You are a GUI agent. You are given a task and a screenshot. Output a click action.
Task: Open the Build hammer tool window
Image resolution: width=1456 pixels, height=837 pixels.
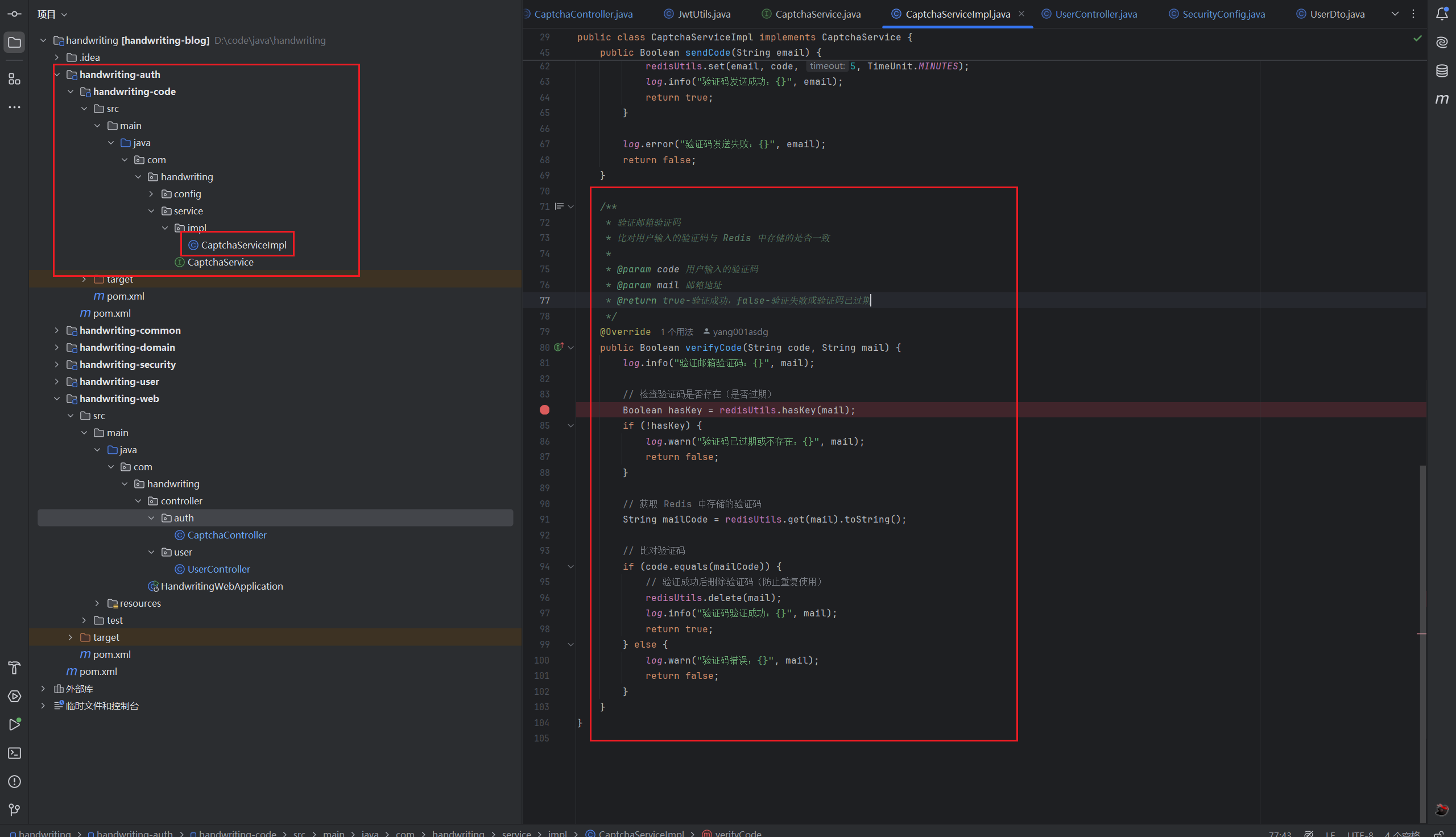click(x=14, y=668)
